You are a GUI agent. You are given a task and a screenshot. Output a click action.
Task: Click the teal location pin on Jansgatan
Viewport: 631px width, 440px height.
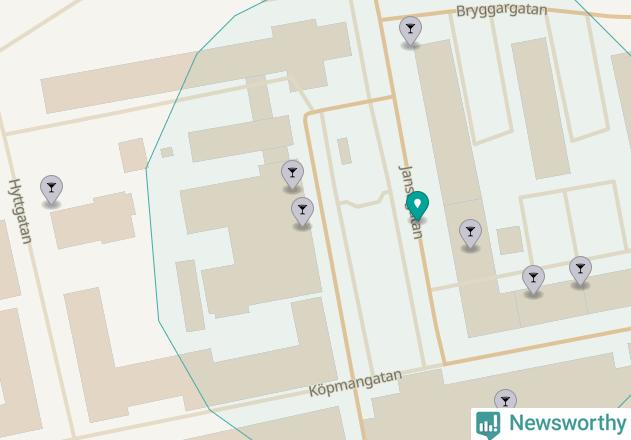pos(417,206)
